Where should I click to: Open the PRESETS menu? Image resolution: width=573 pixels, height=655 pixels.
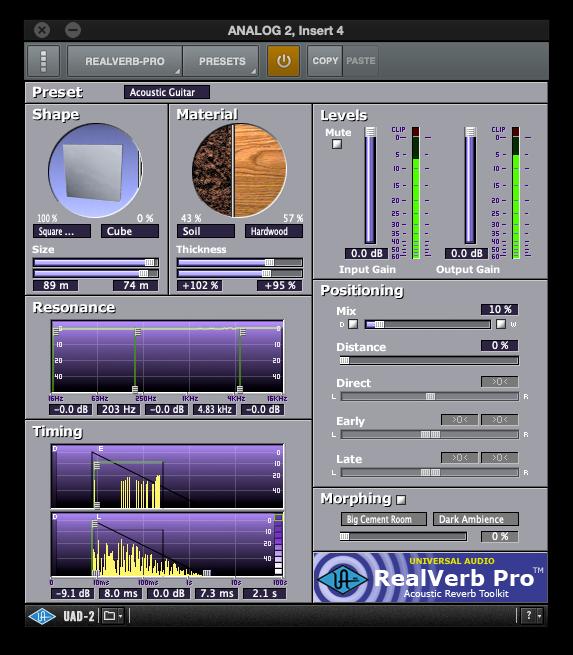221,61
